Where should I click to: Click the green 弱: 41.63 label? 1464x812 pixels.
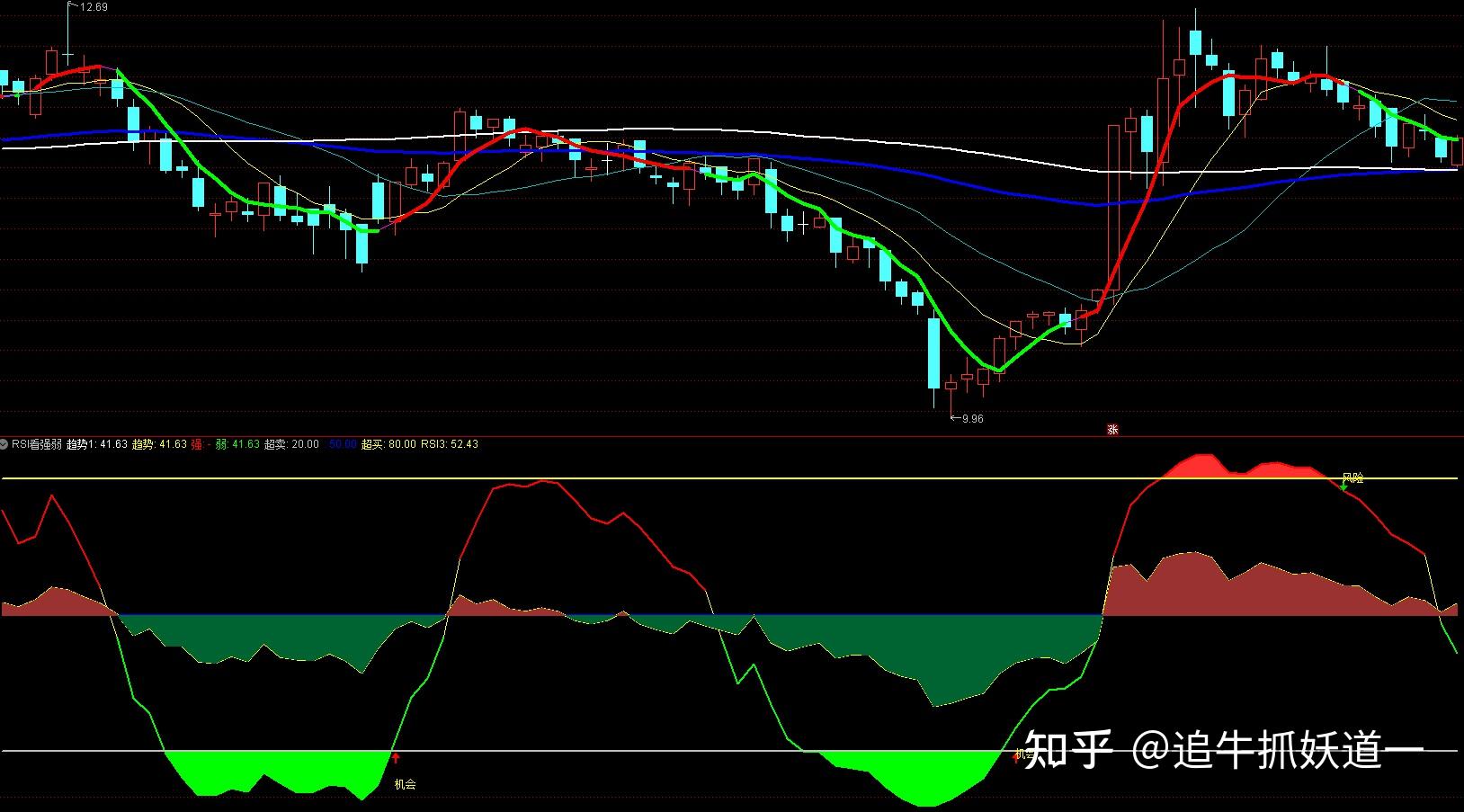pyautogui.click(x=237, y=444)
